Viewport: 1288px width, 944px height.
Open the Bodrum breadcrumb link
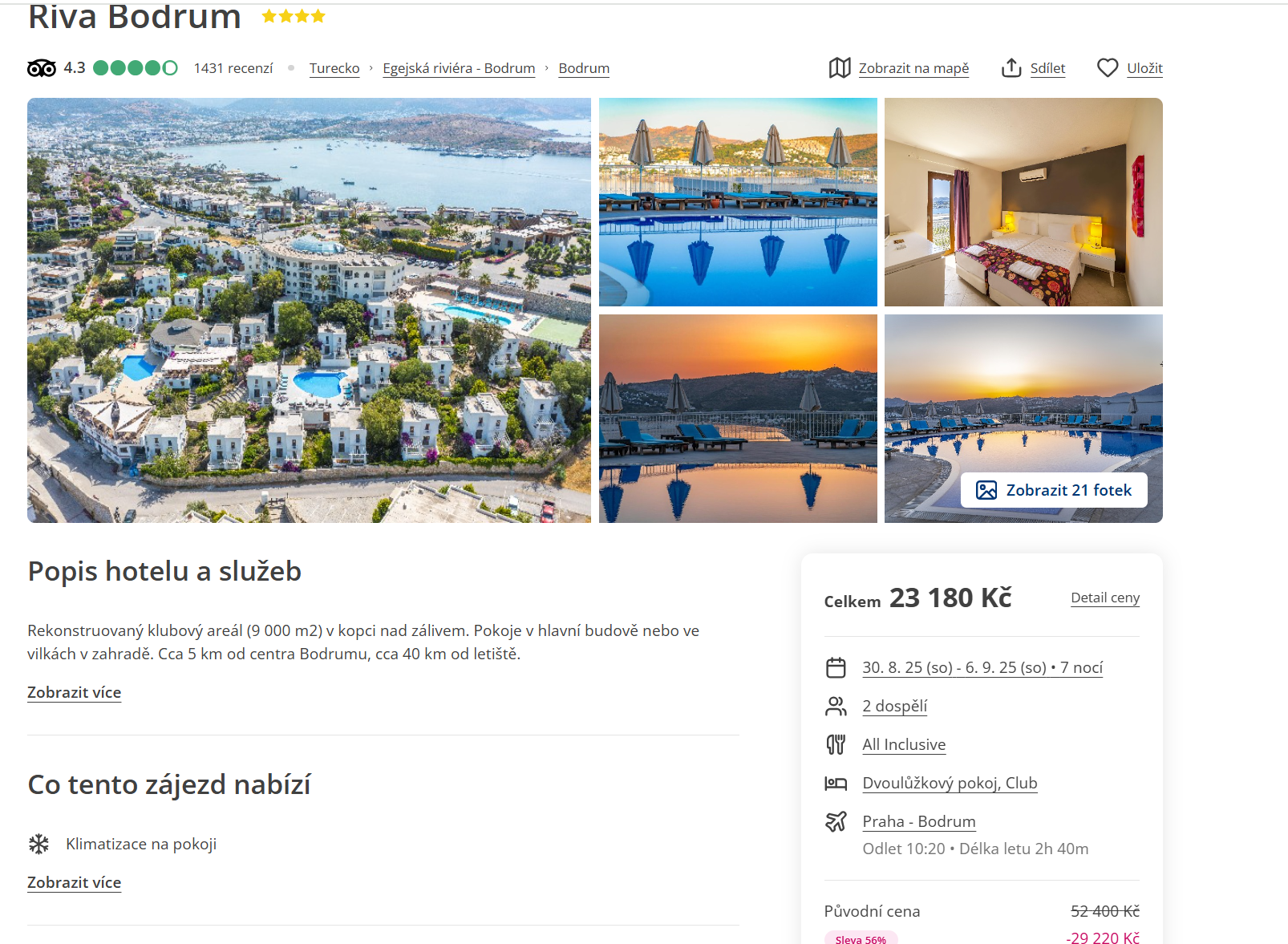[584, 68]
